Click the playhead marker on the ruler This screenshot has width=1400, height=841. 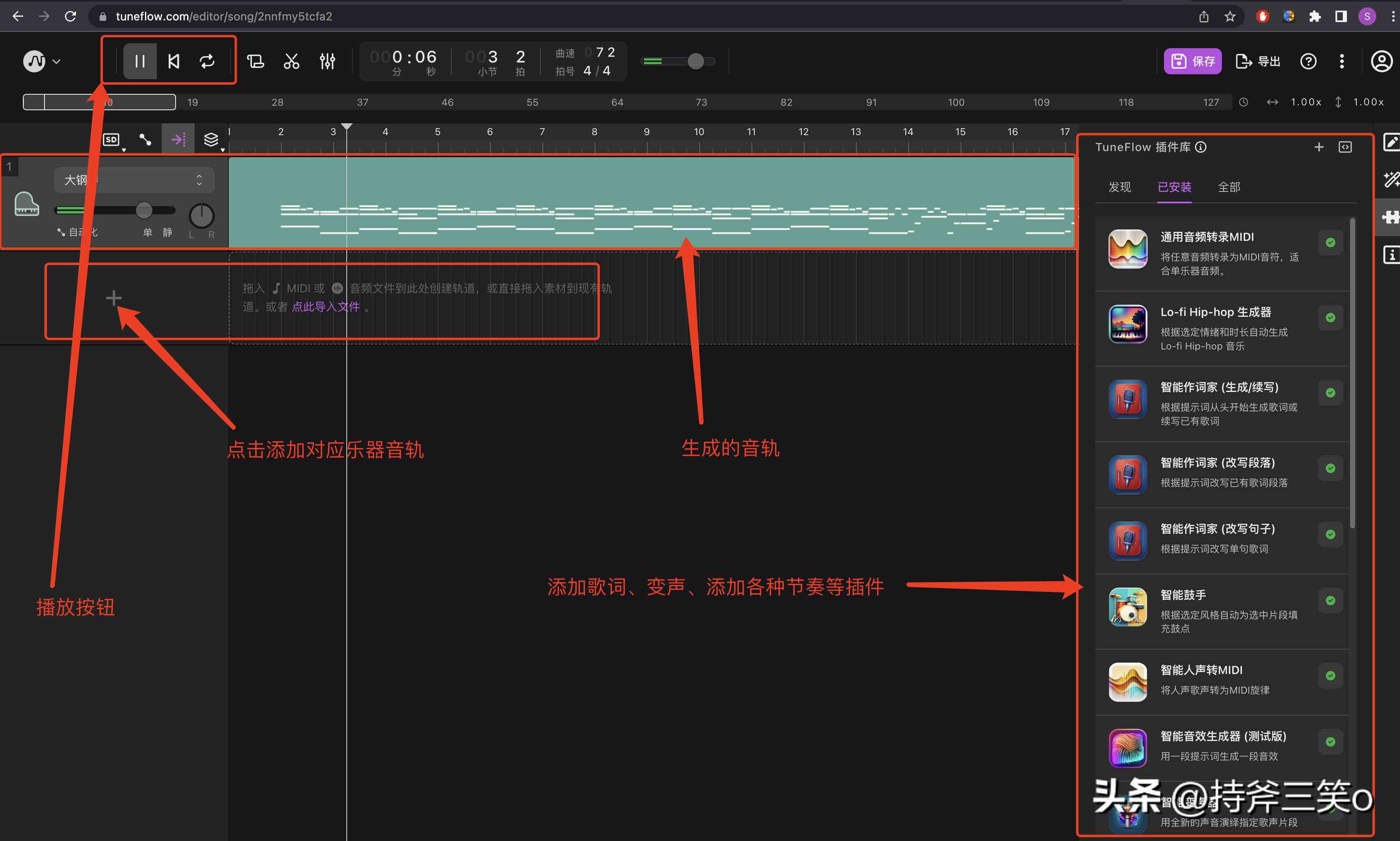coord(346,126)
